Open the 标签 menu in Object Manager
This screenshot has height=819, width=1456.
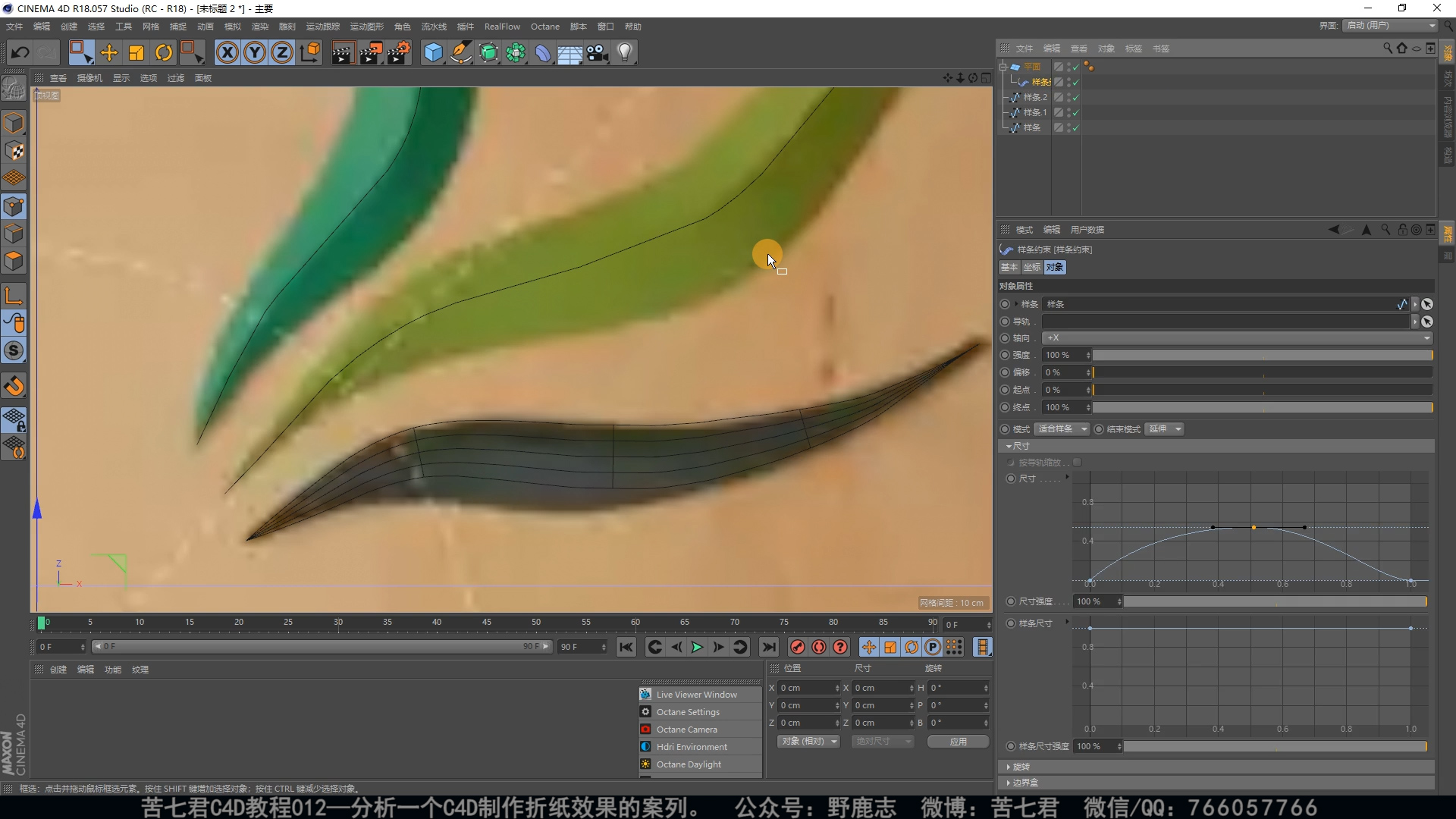pyautogui.click(x=1133, y=49)
